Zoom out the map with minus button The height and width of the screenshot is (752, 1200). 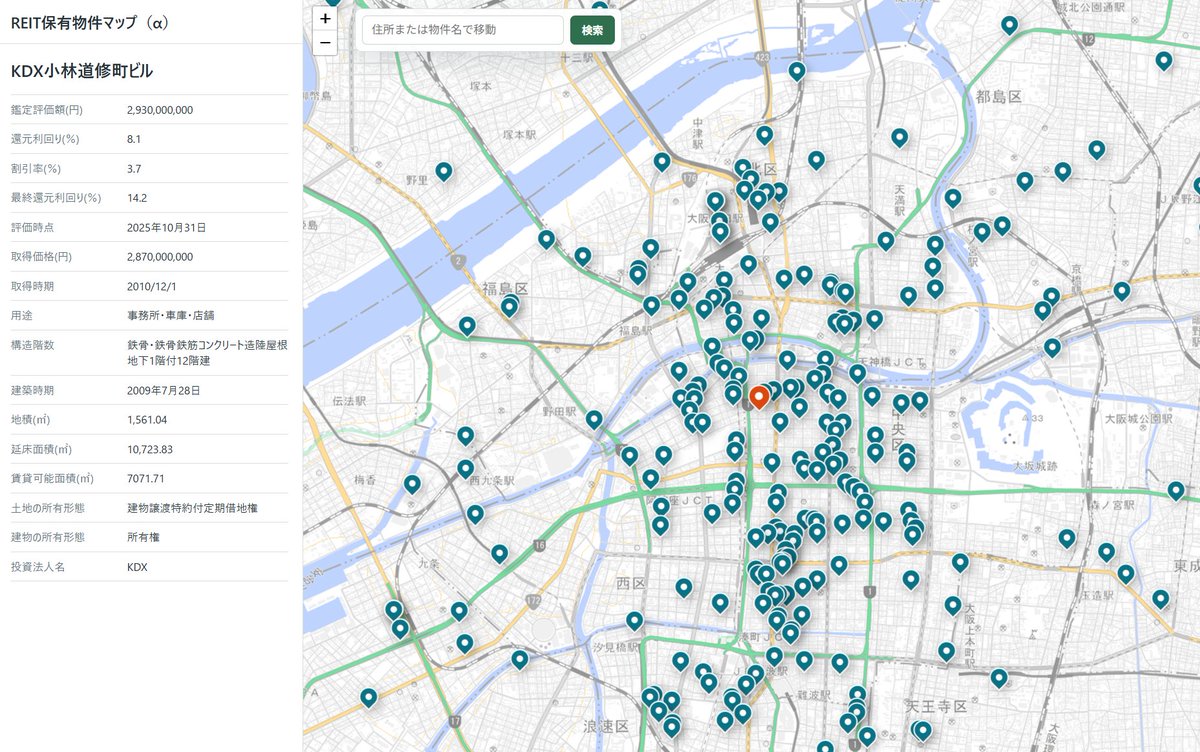(325, 42)
